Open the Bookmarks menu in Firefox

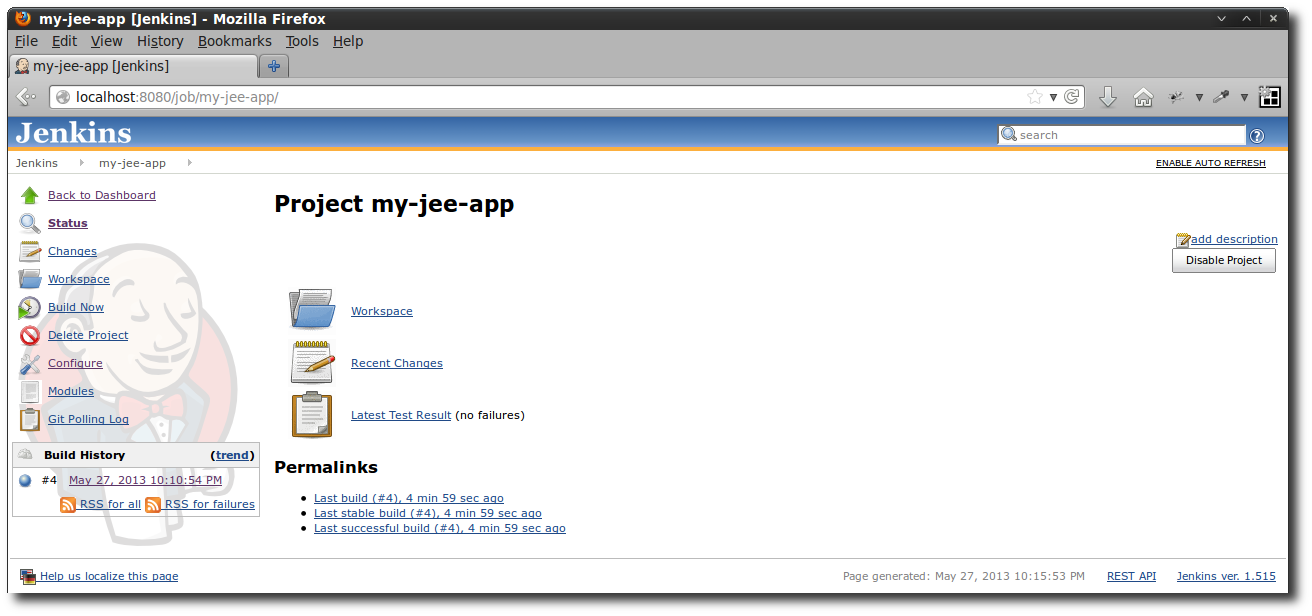point(234,41)
